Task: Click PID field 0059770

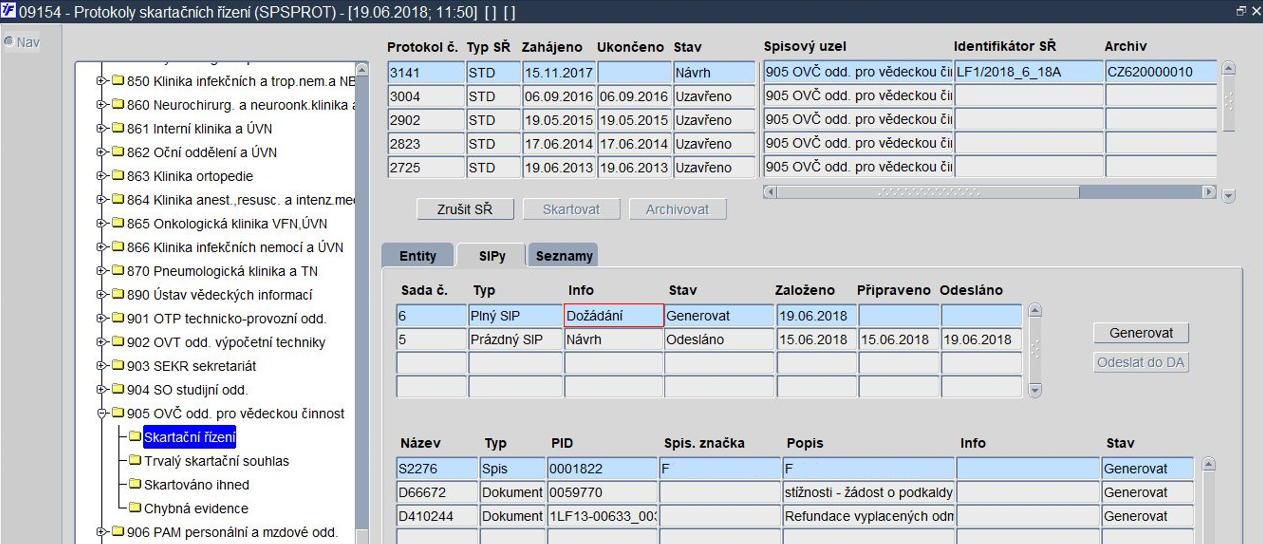Action: tap(601, 492)
